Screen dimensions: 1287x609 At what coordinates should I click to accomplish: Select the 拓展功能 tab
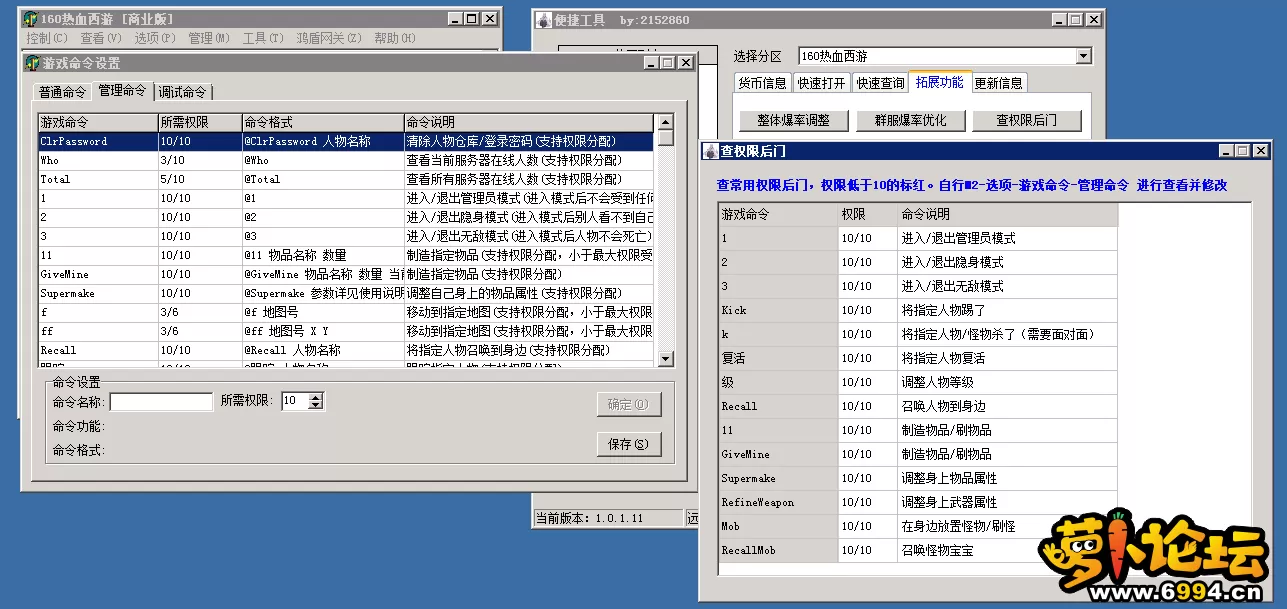(940, 82)
